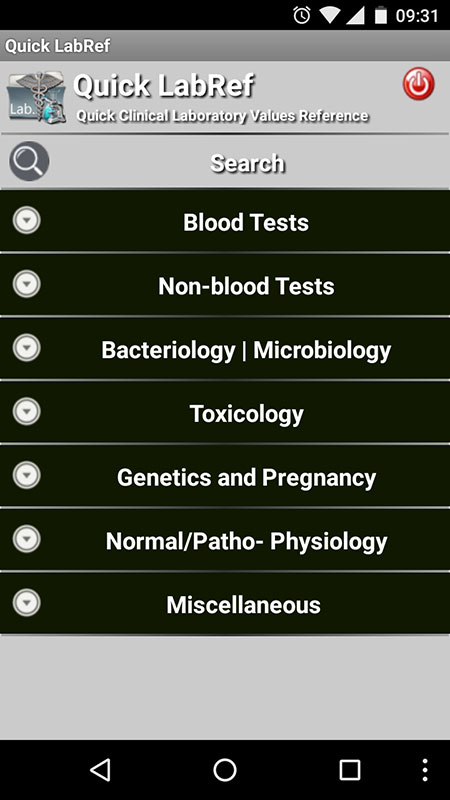Open the Normal/Patho- Physiology category

[x=225, y=540]
